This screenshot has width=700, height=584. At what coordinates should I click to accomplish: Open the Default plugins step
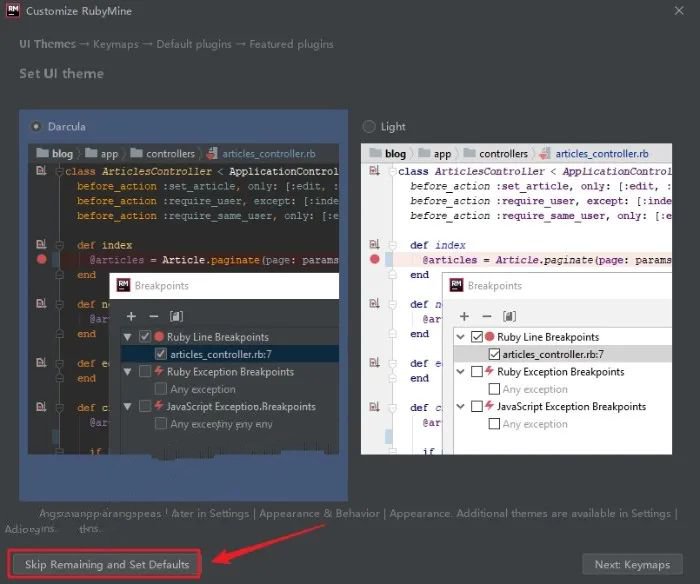point(194,44)
